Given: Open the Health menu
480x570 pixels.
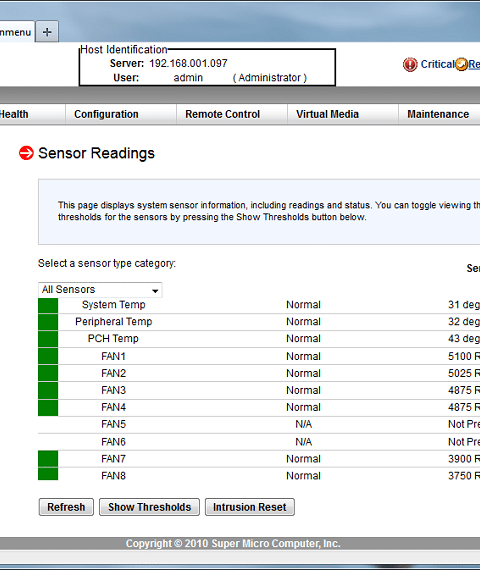Looking at the screenshot, I should tap(14, 114).
